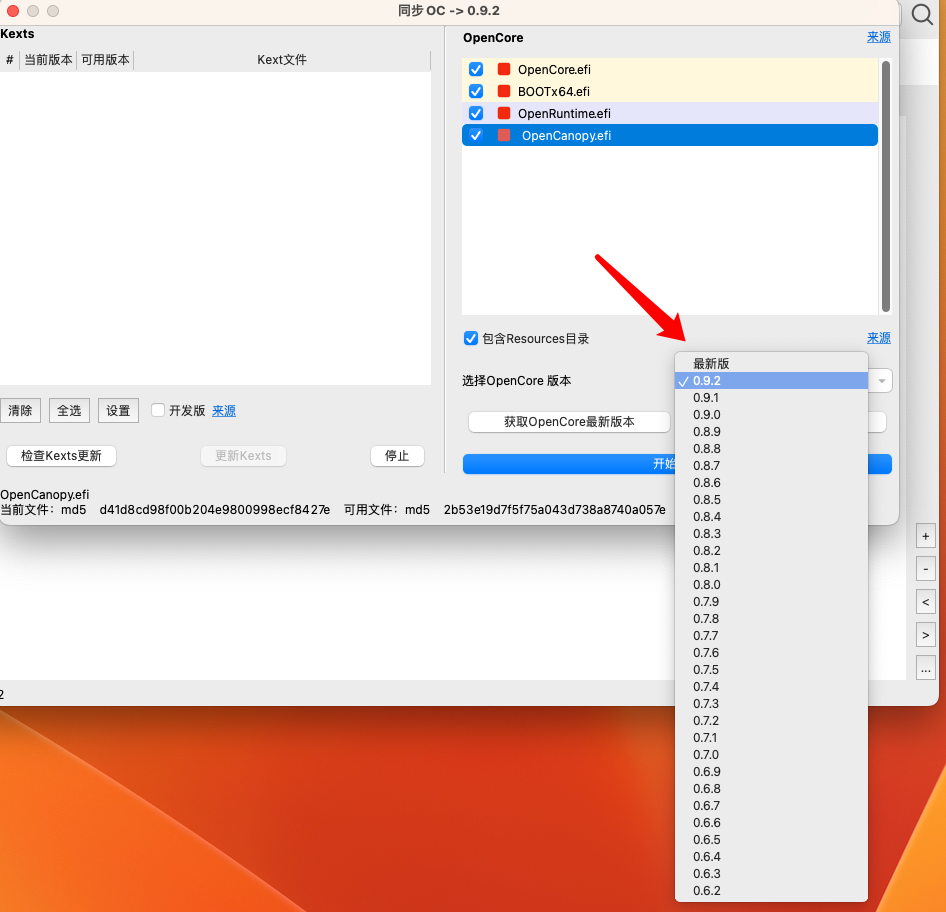Image resolution: width=946 pixels, height=912 pixels.
Task: Click the 检查Kexts更新 button
Action: pos(61,455)
